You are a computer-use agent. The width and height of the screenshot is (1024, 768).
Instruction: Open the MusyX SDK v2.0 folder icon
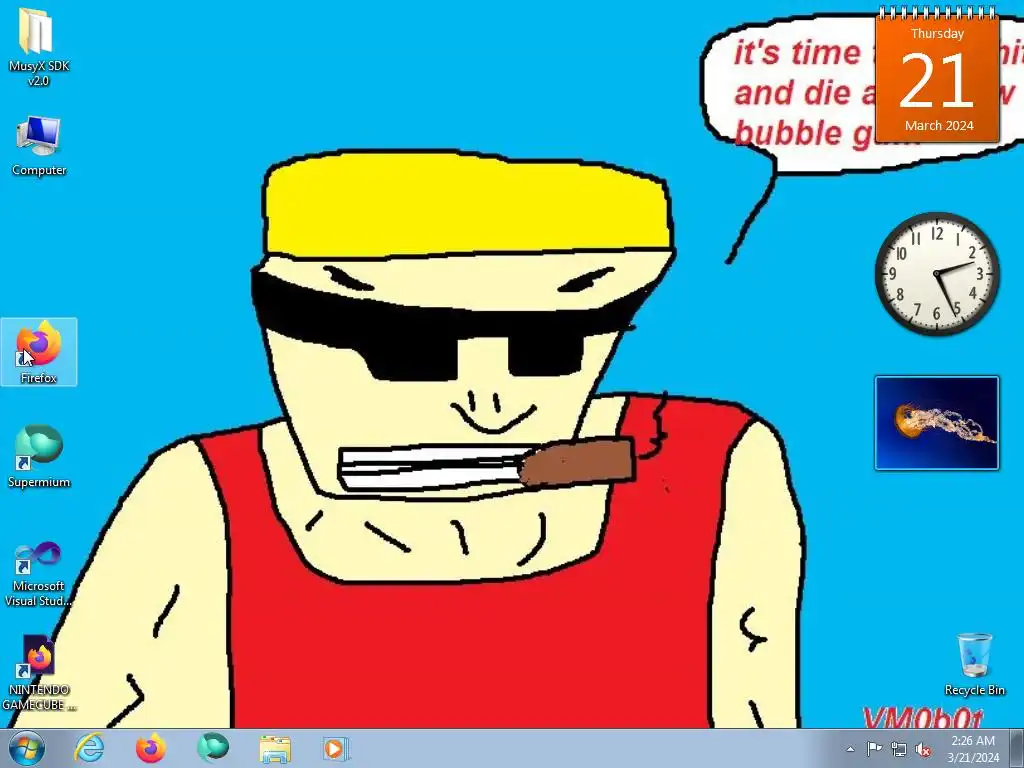[38, 47]
